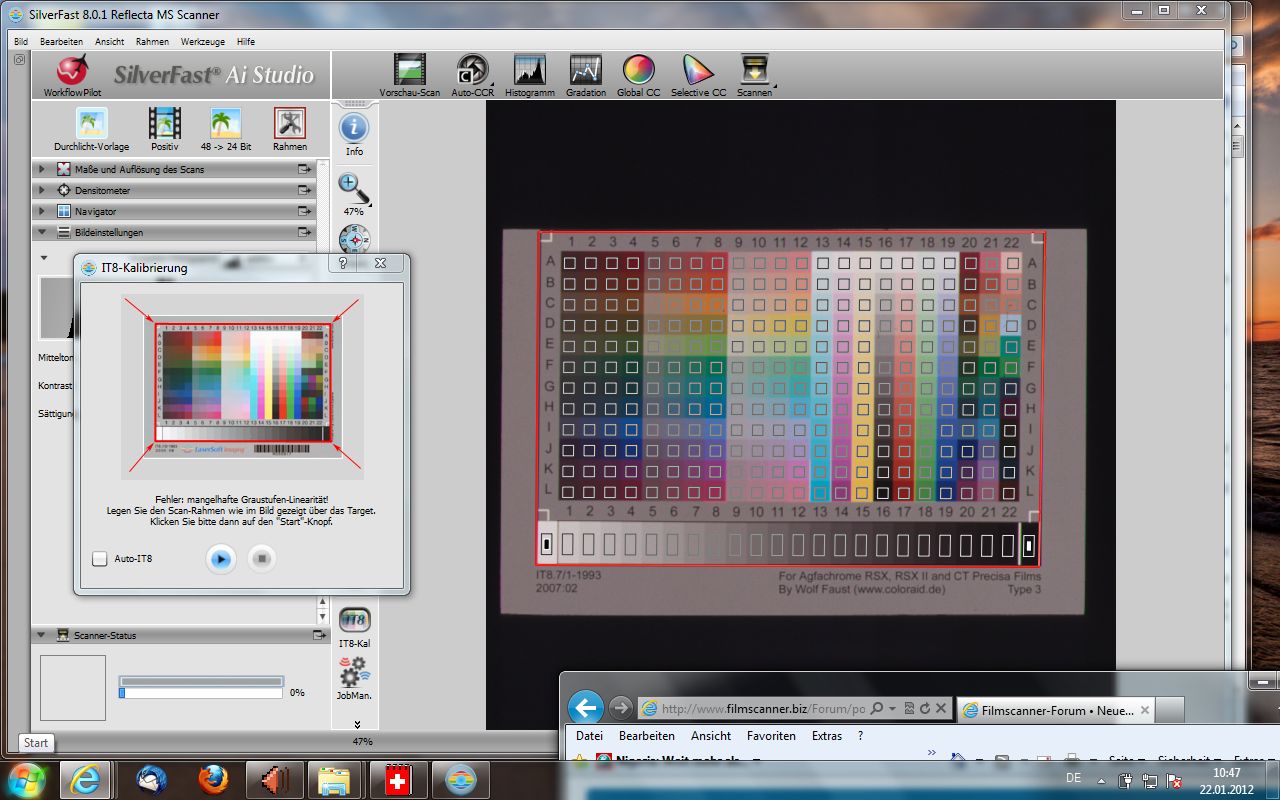Open Thunderbird from the taskbar

pos(152,779)
